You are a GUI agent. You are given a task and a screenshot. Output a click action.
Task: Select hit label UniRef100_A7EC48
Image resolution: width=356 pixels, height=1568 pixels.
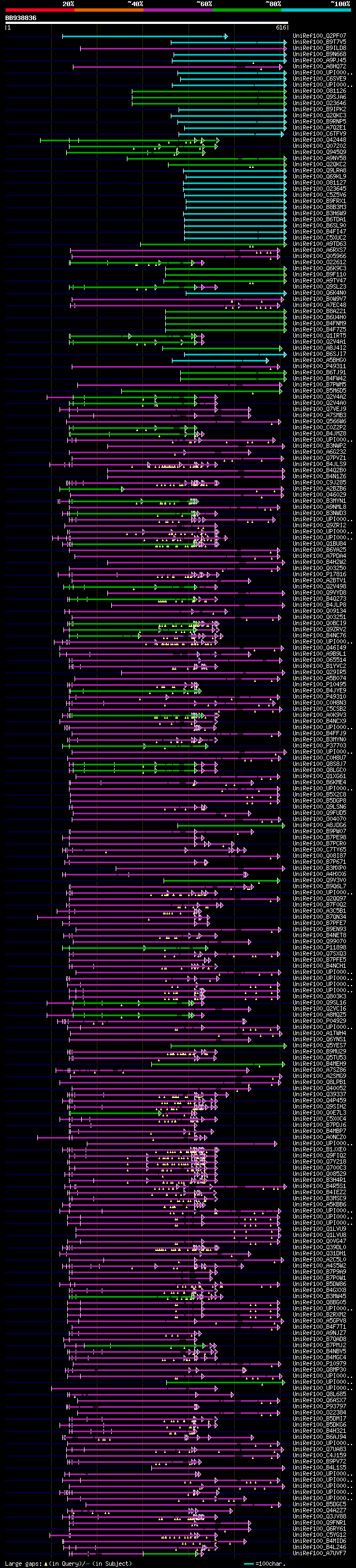point(319,305)
